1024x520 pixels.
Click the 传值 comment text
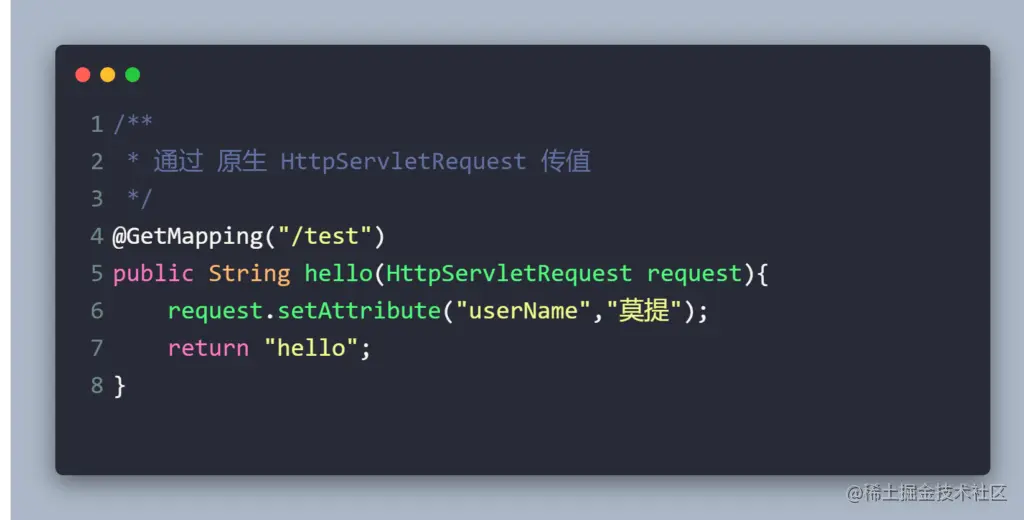(566, 161)
